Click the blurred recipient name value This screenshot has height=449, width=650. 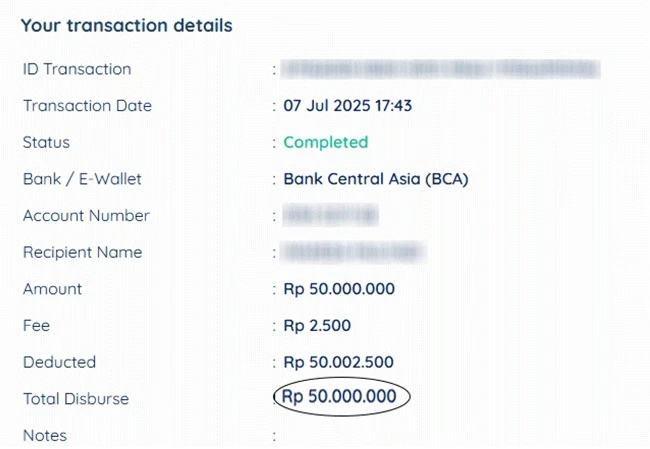click(354, 252)
